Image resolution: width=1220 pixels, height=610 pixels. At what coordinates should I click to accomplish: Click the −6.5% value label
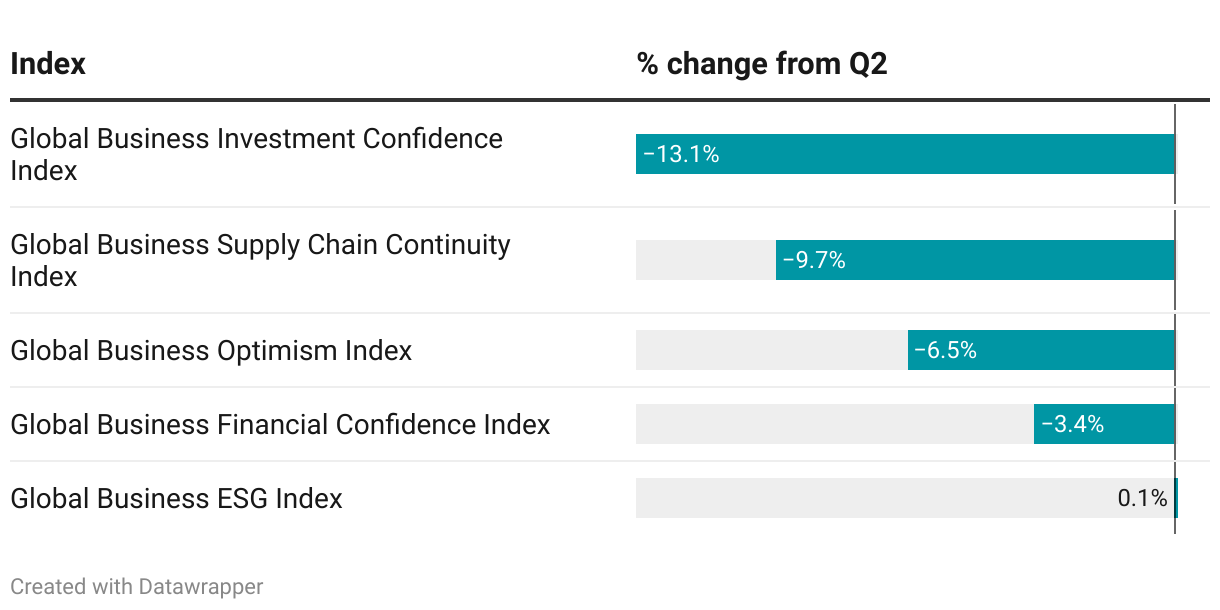tap(945, 351)
